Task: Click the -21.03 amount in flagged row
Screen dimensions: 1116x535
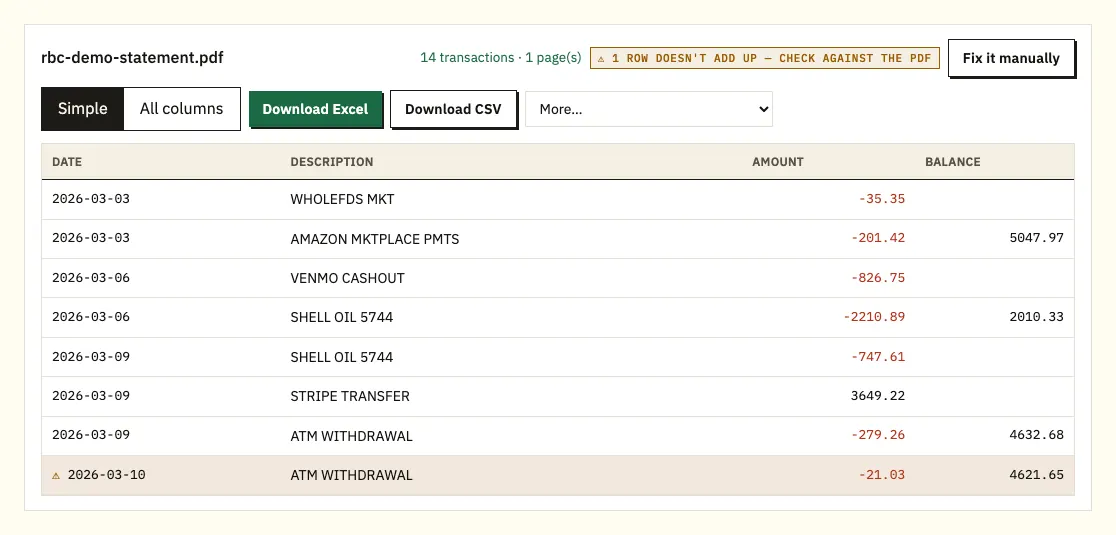Action: [x=882, y=475]
